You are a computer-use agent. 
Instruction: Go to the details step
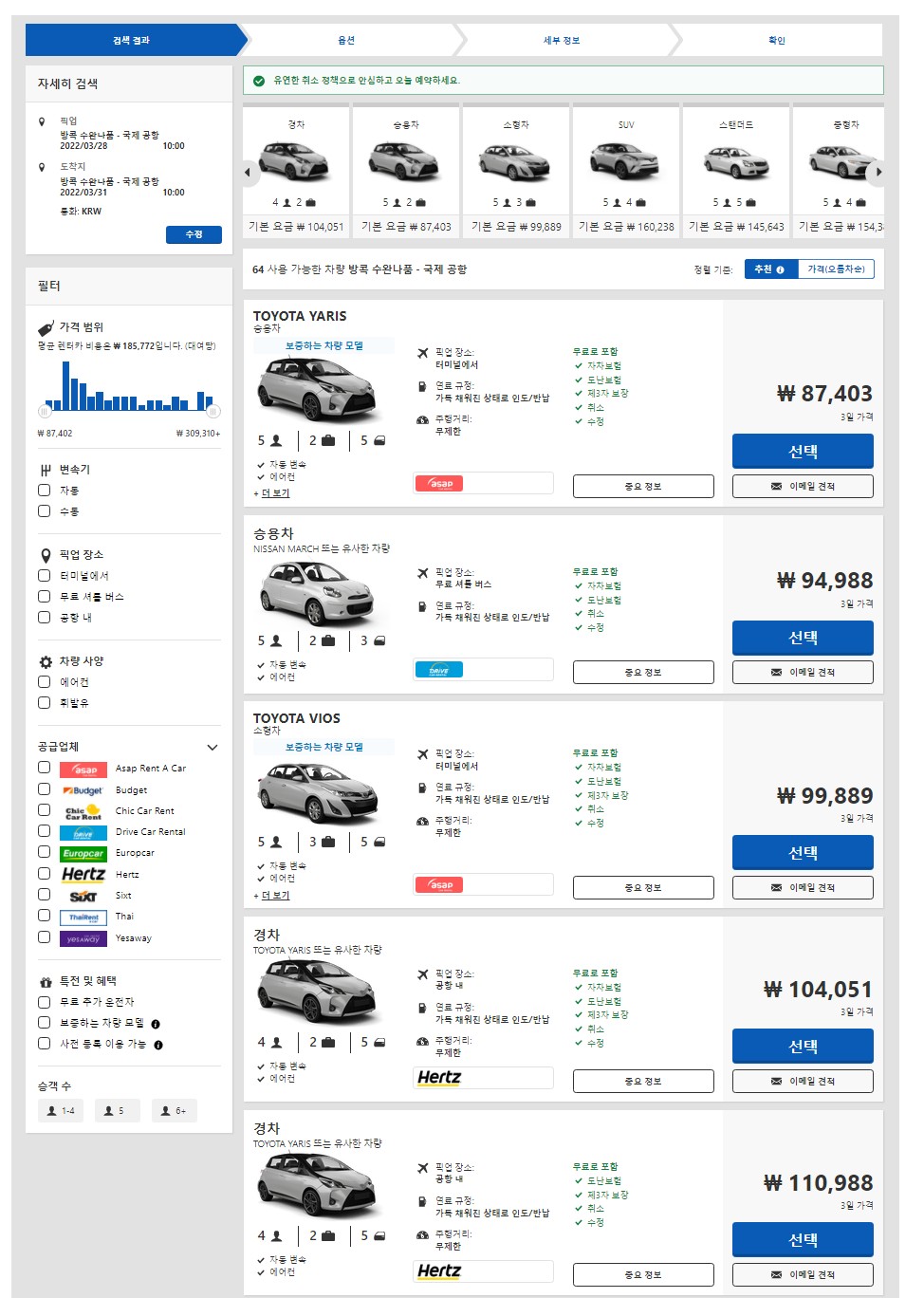[x=562, y=40]
